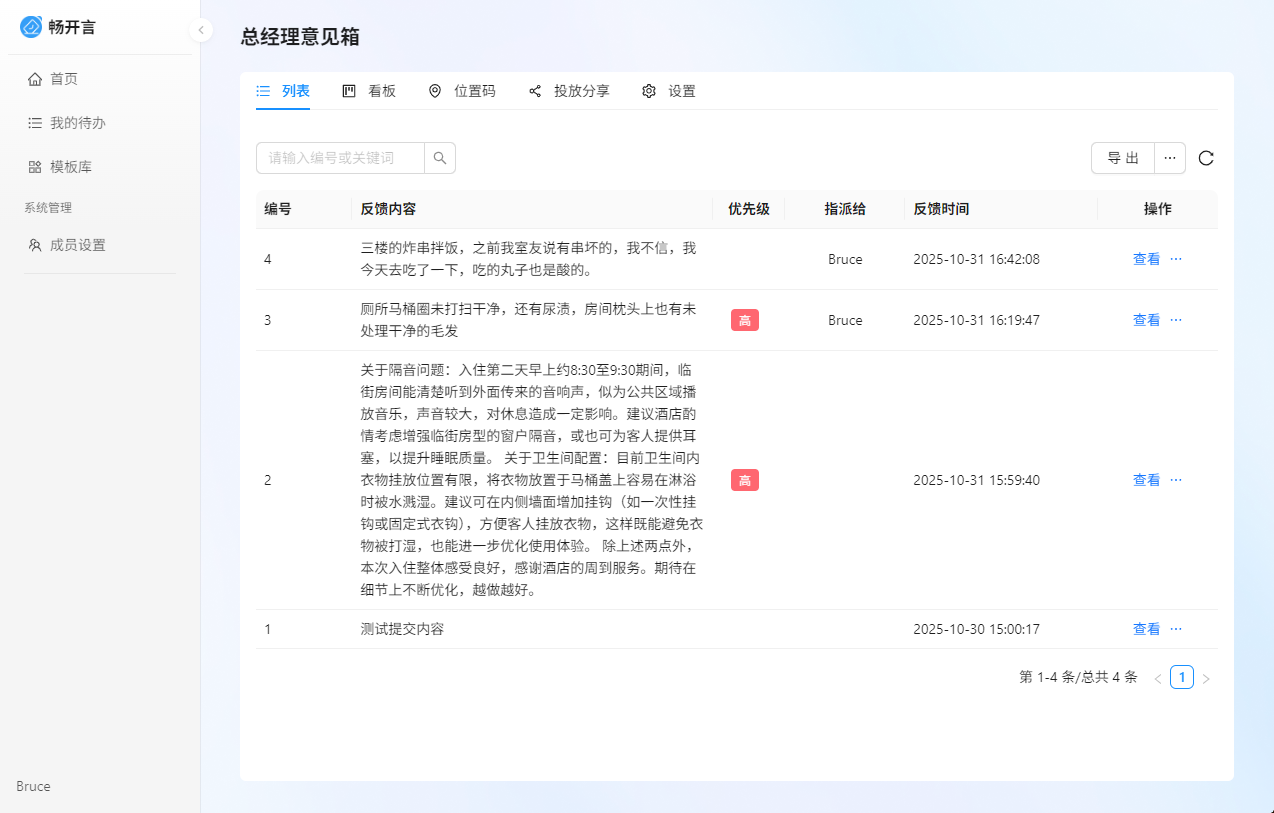Open the 设置 tab
This screenshot has width=1274, height=813.
click(x=669, y=91)
